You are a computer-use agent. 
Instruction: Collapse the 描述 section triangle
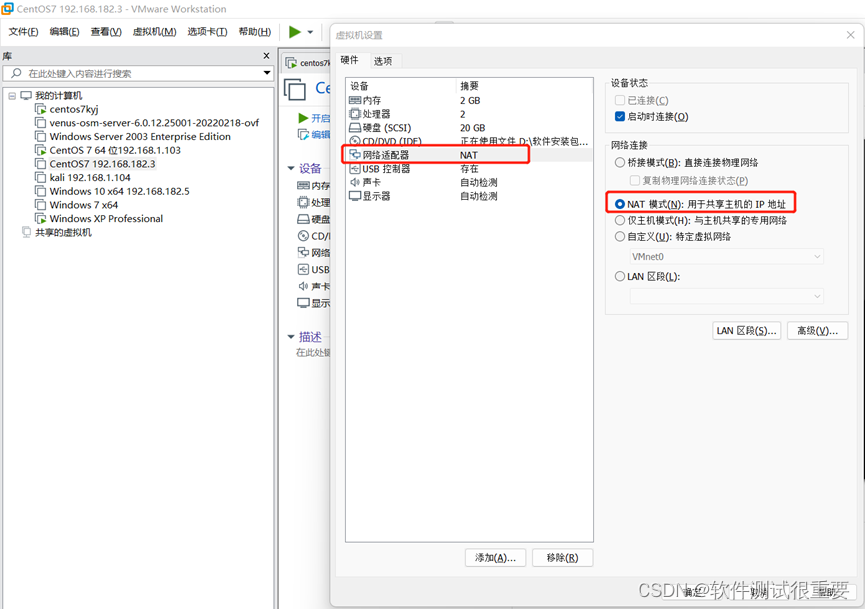click(291, 336)
